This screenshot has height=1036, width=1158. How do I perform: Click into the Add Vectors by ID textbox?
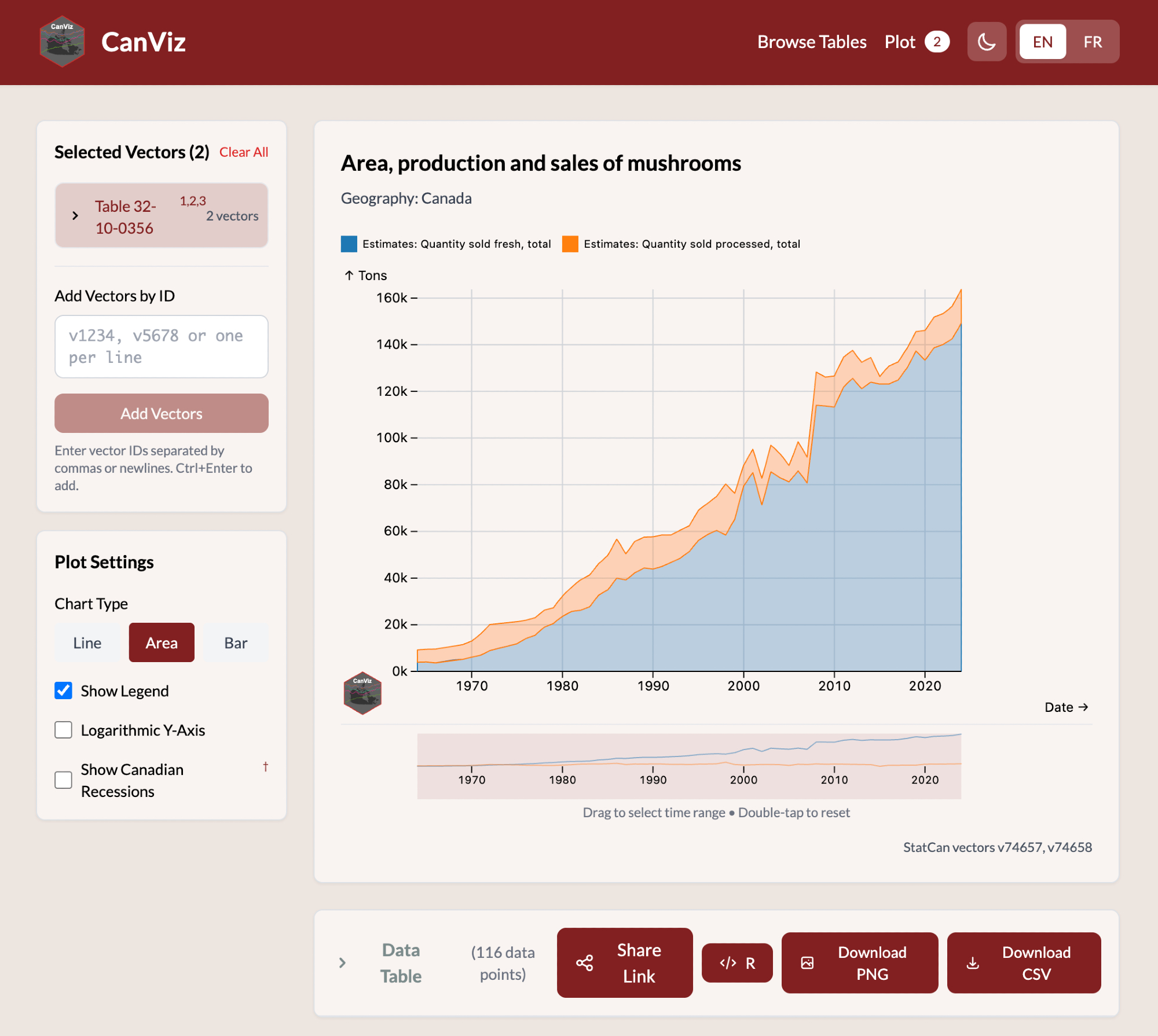pos(162,347)
